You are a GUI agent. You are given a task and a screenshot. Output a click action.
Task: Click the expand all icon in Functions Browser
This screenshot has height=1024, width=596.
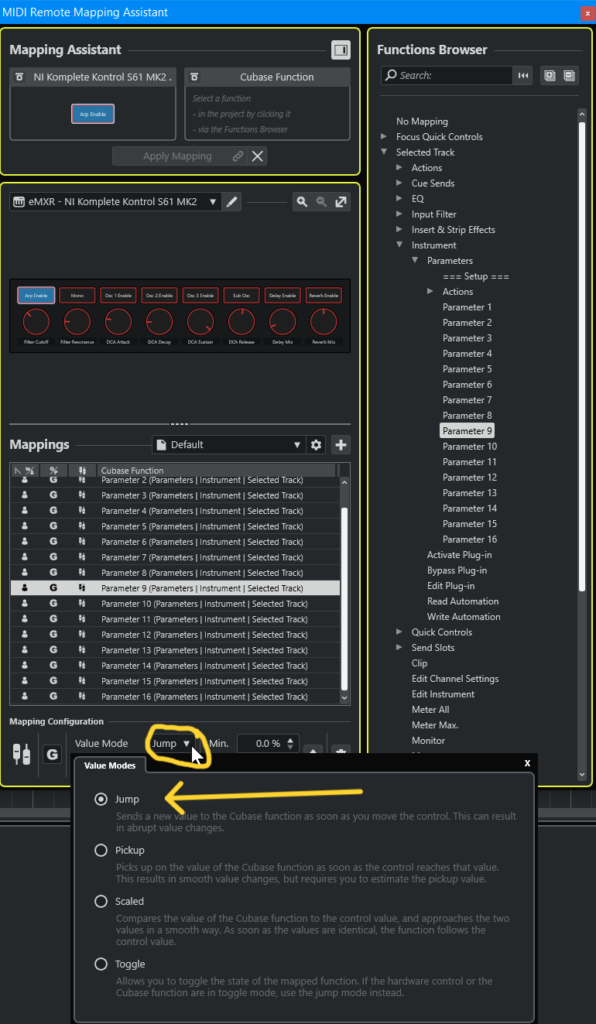coord(550,76)
